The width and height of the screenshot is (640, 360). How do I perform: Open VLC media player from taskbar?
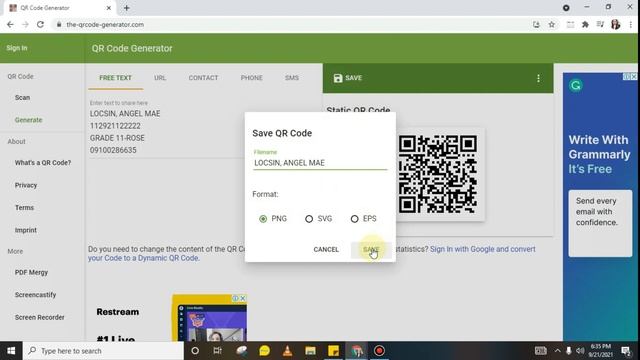(x=287, y=351)
